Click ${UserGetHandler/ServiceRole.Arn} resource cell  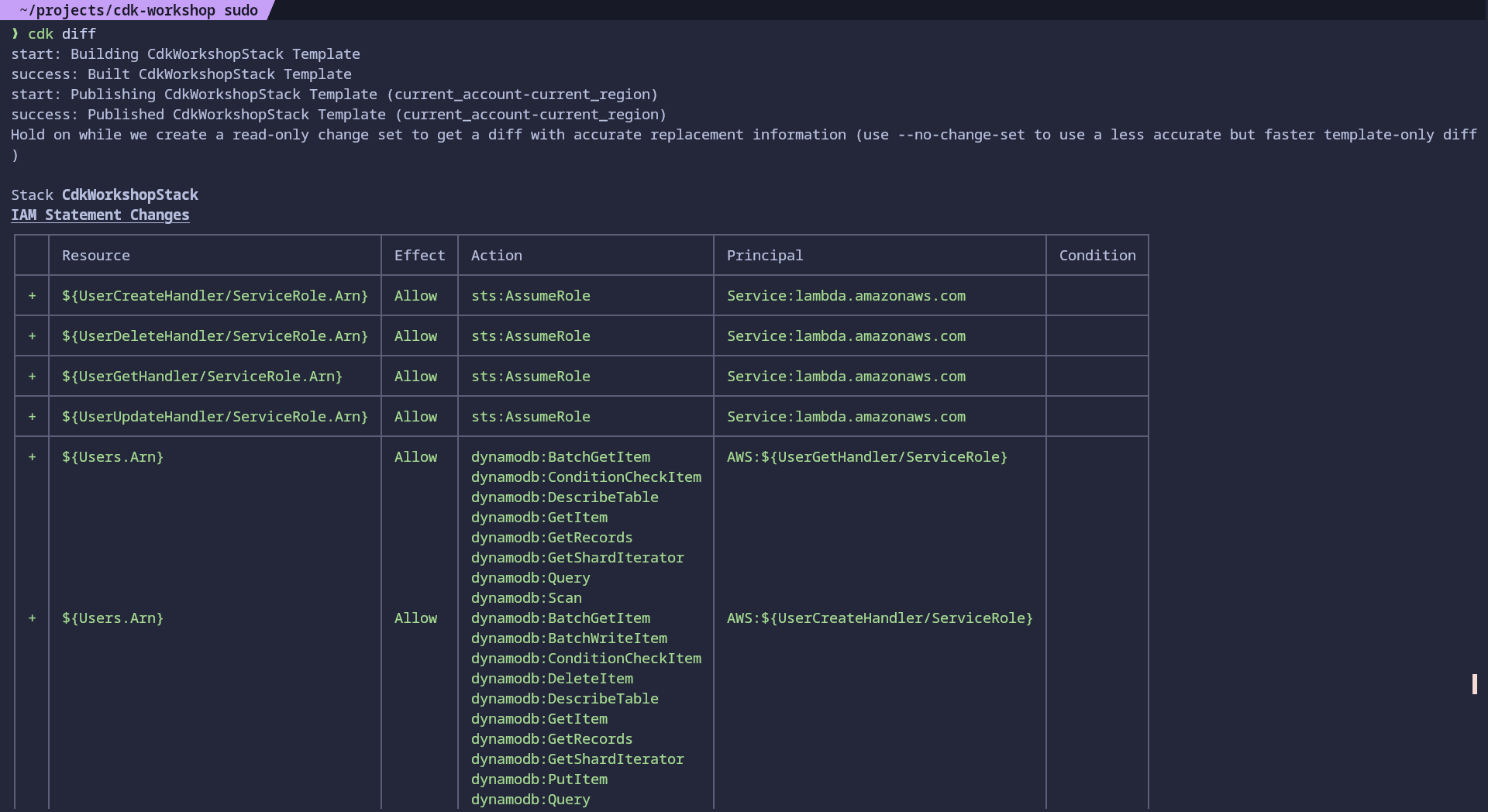pyautogui.click(x=202, y=377)
